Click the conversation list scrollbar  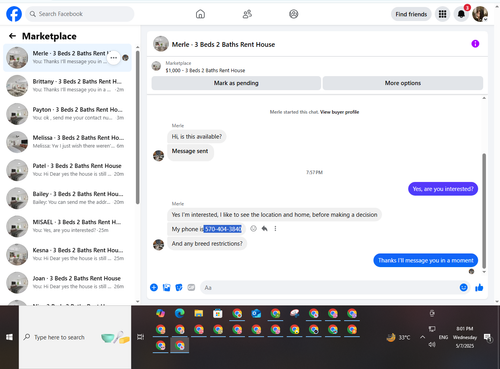tap(137, 127)
